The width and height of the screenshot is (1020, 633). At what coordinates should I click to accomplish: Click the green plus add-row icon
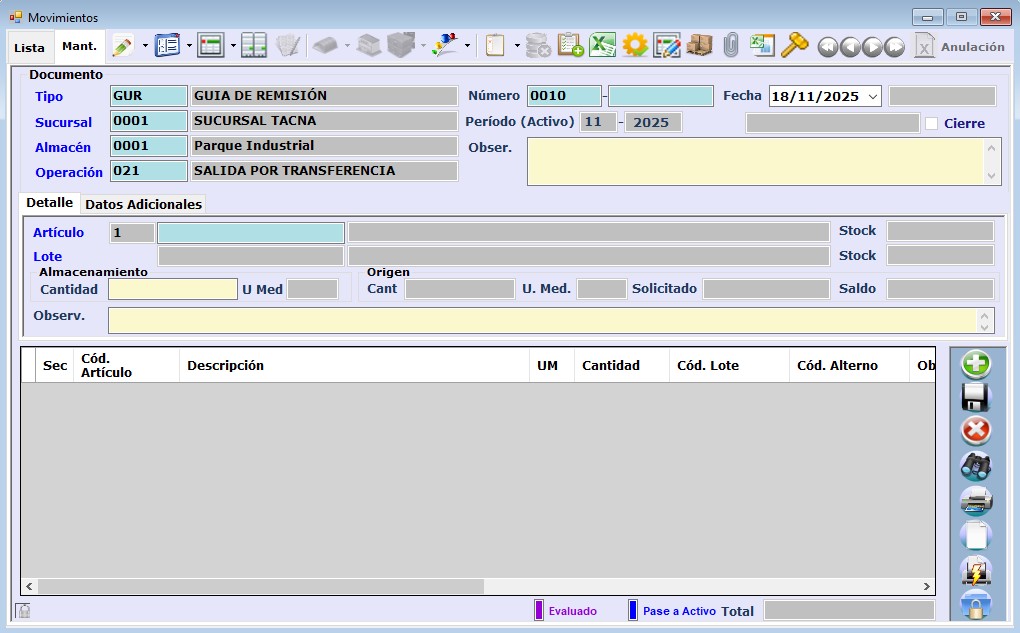click(x=975, y=364)
